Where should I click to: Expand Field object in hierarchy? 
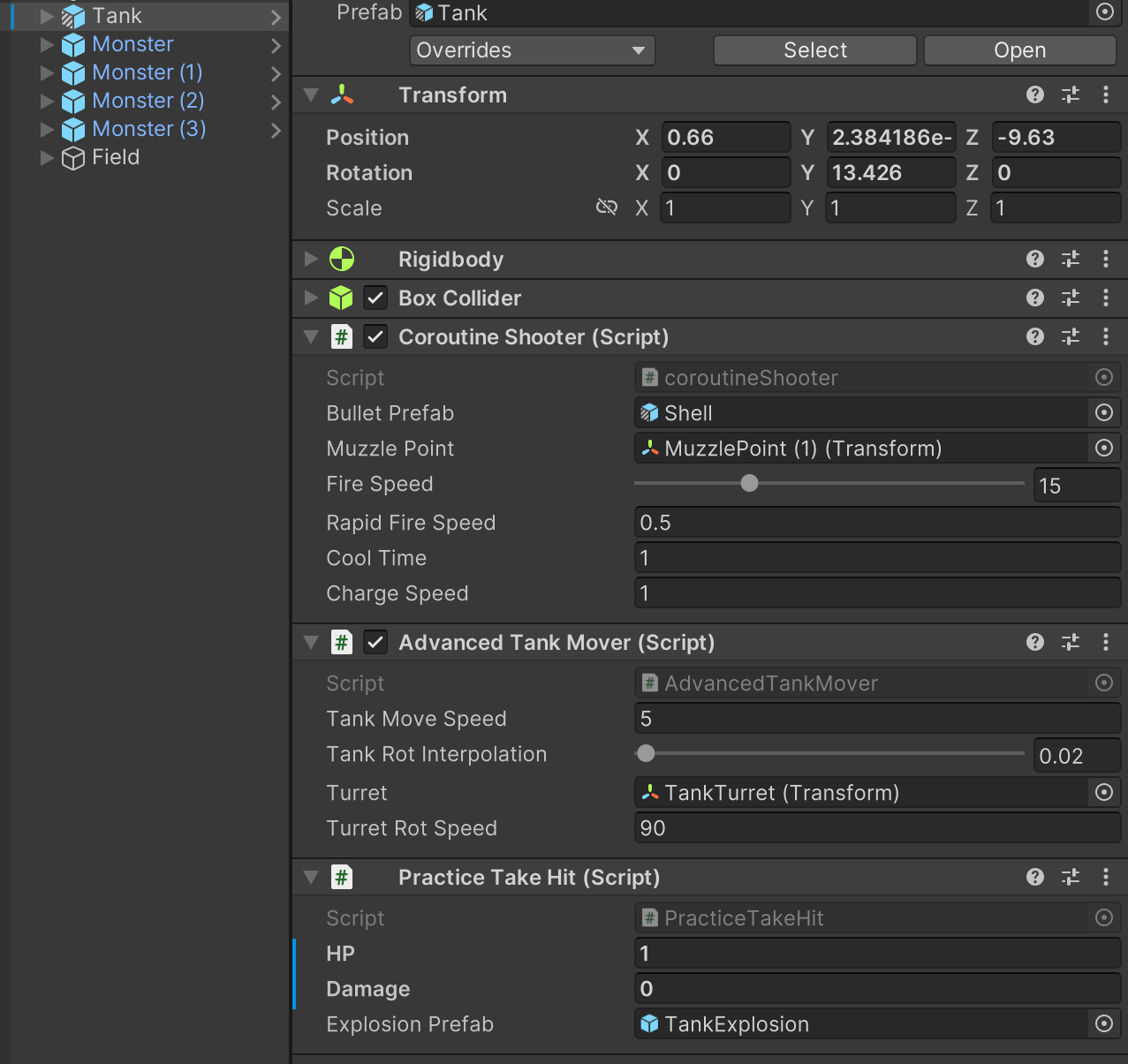[x=47, y=157]
